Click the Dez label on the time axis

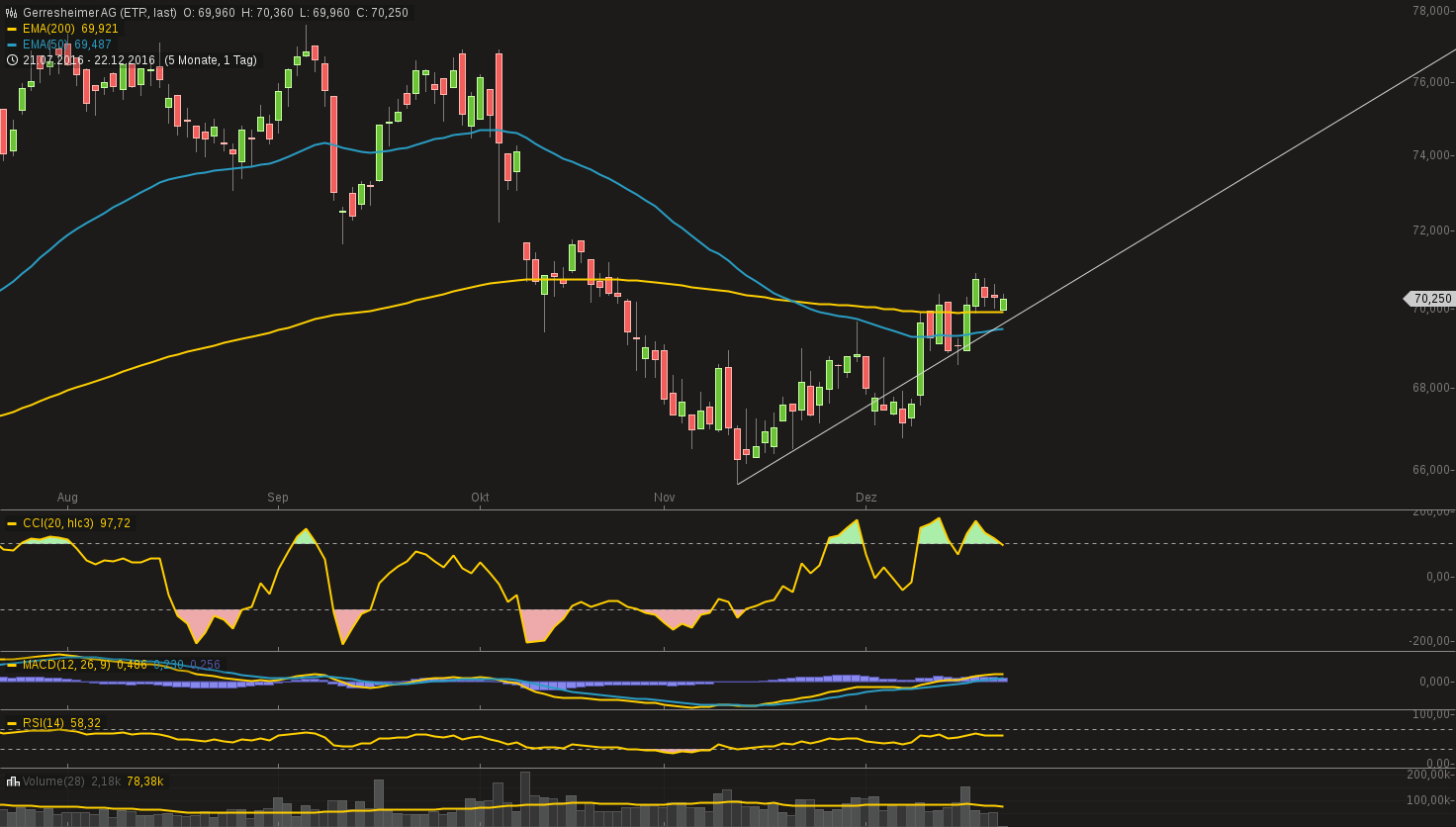[x=865, y=497]
